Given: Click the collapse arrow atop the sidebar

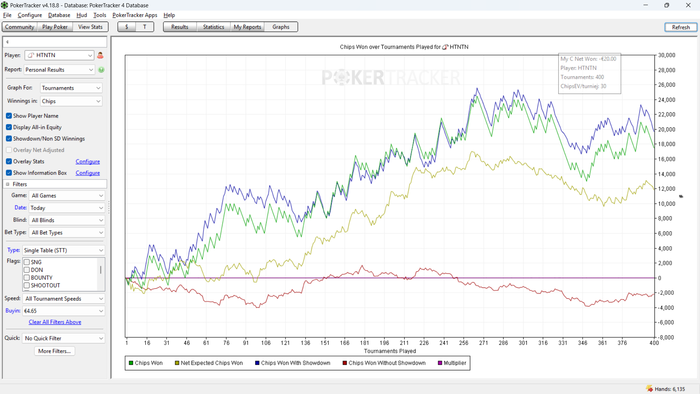Looking at the screenshot, I should [x=7, y=42].
